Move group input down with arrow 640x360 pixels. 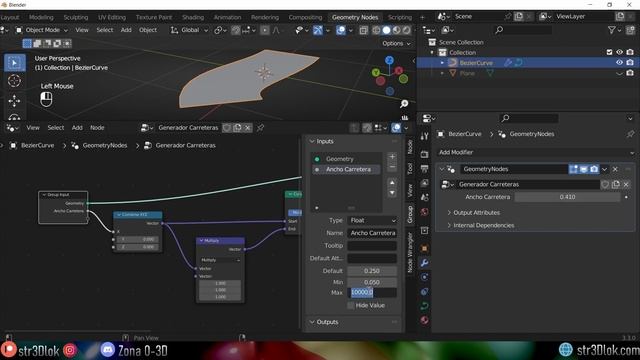point(392,193)
